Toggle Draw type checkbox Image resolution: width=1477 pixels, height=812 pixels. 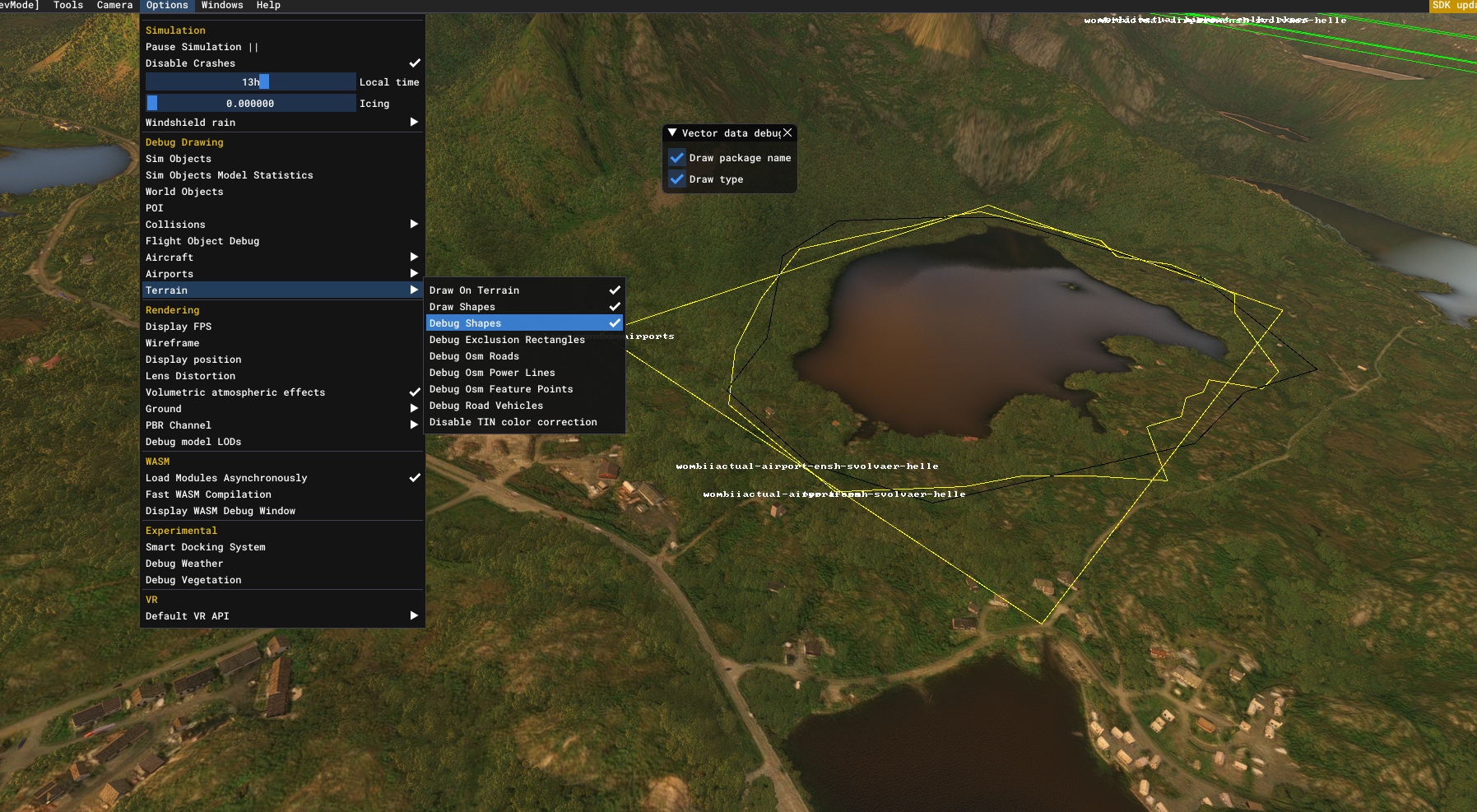coord(677,179)
